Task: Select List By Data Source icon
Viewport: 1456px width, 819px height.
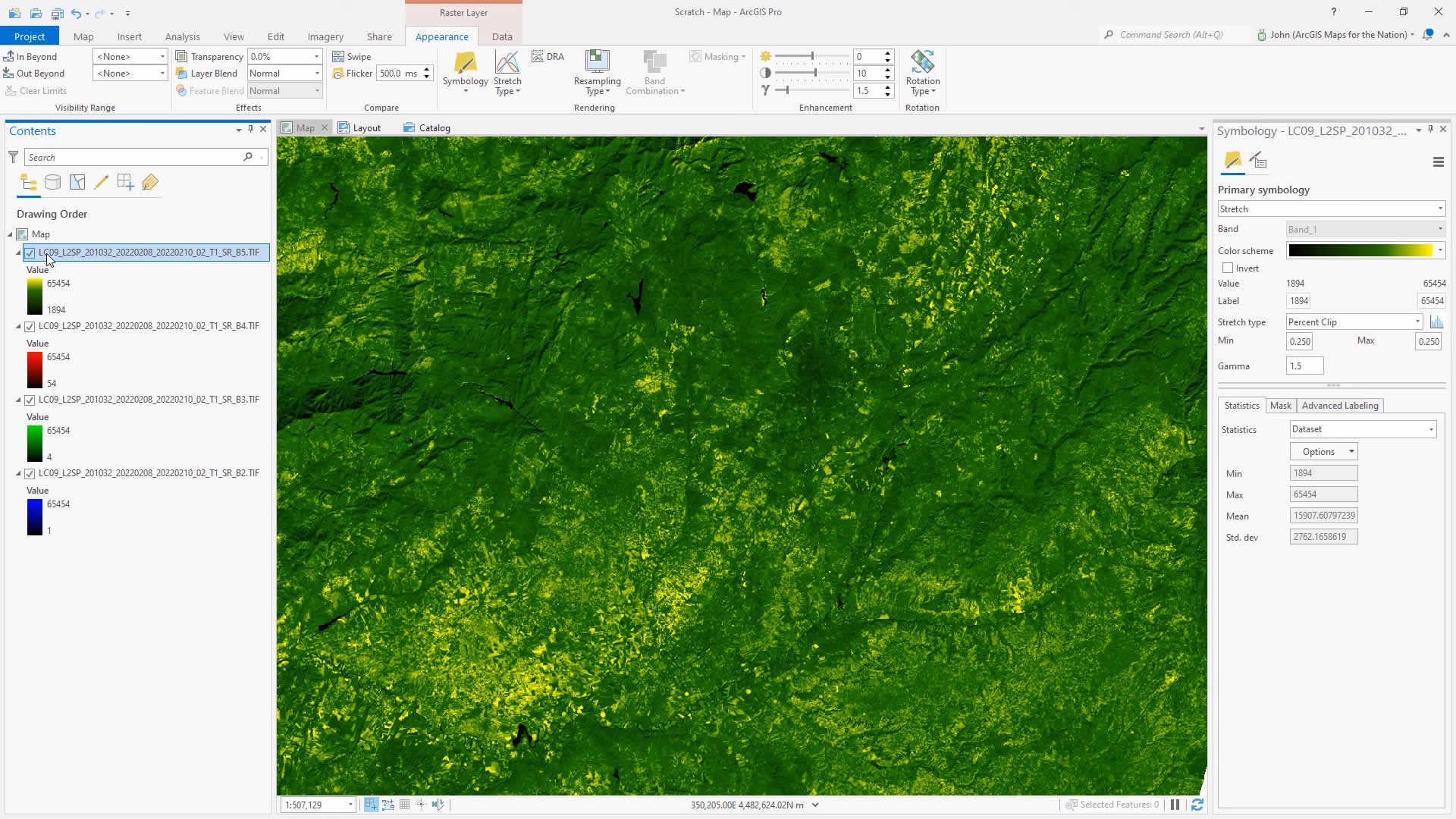Action: coord(52,182)
